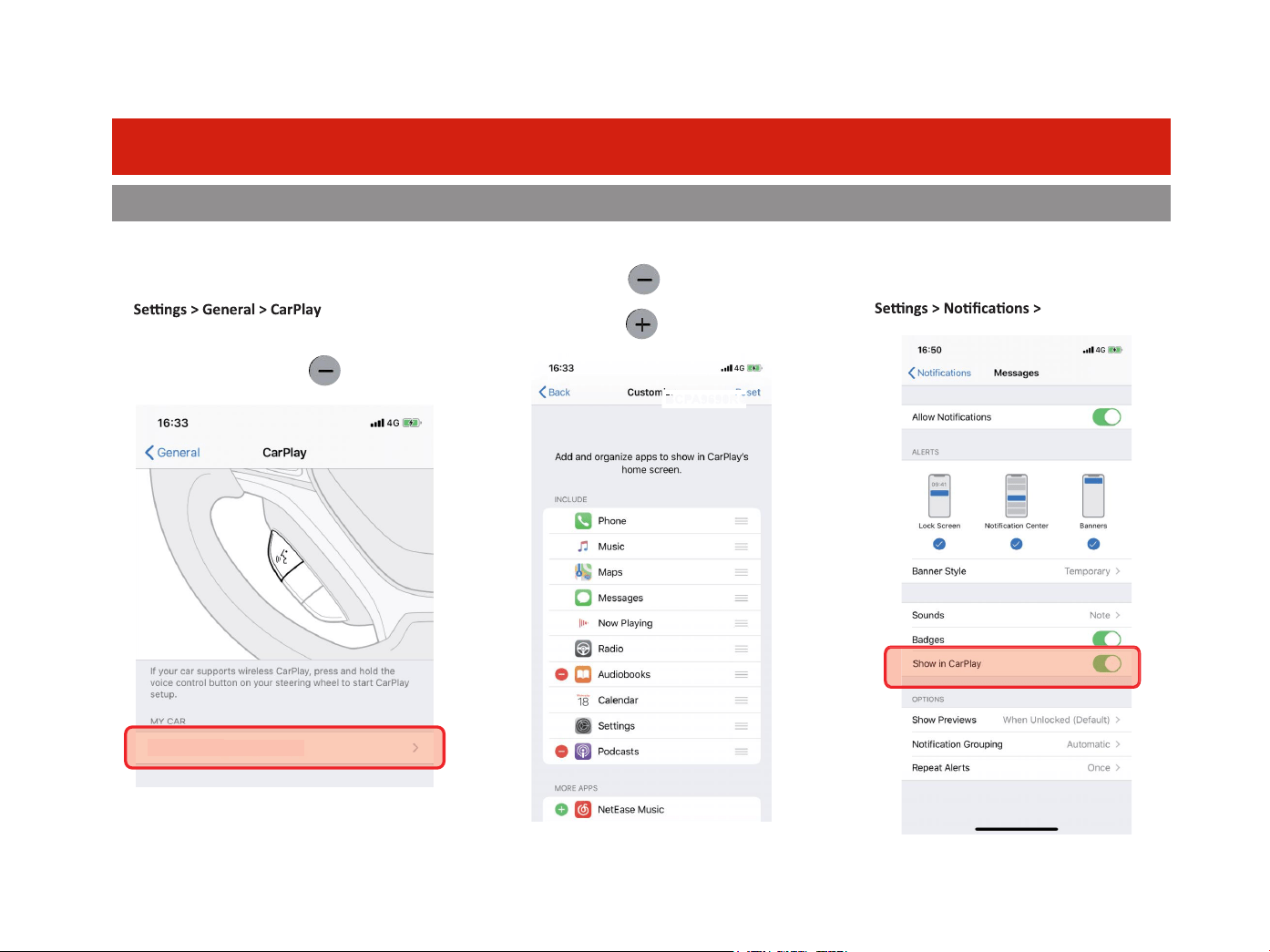
Task: Tap the Notification Center alert phone illustration
Action: coord(1017,496)
